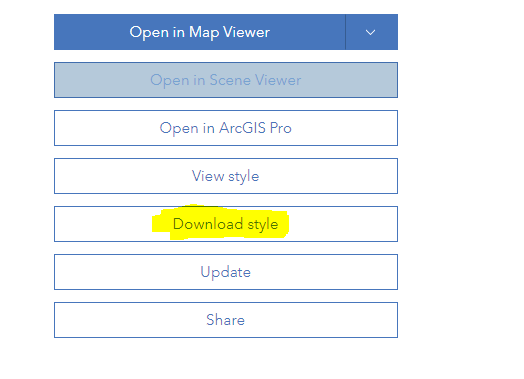Click the Update button
The image size is (524, 379).
[226, 272]
